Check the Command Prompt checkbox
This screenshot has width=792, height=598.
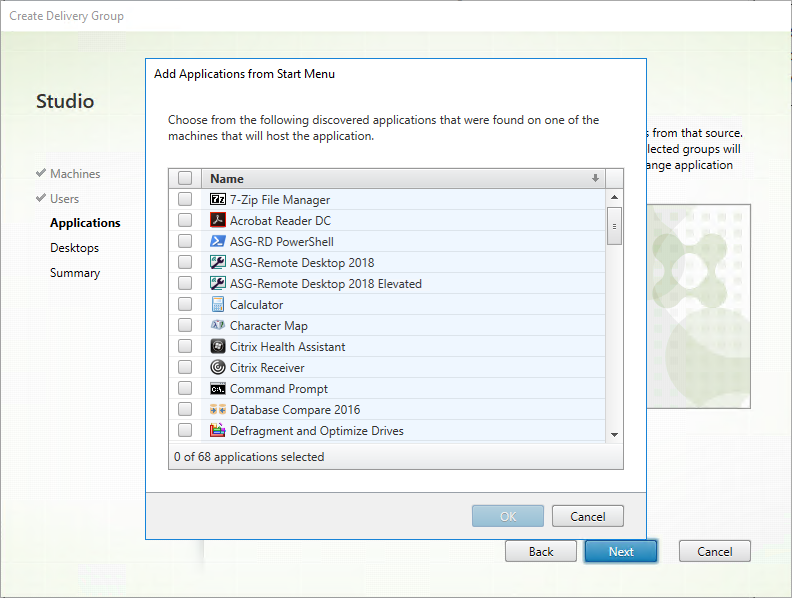click(185, 388)
